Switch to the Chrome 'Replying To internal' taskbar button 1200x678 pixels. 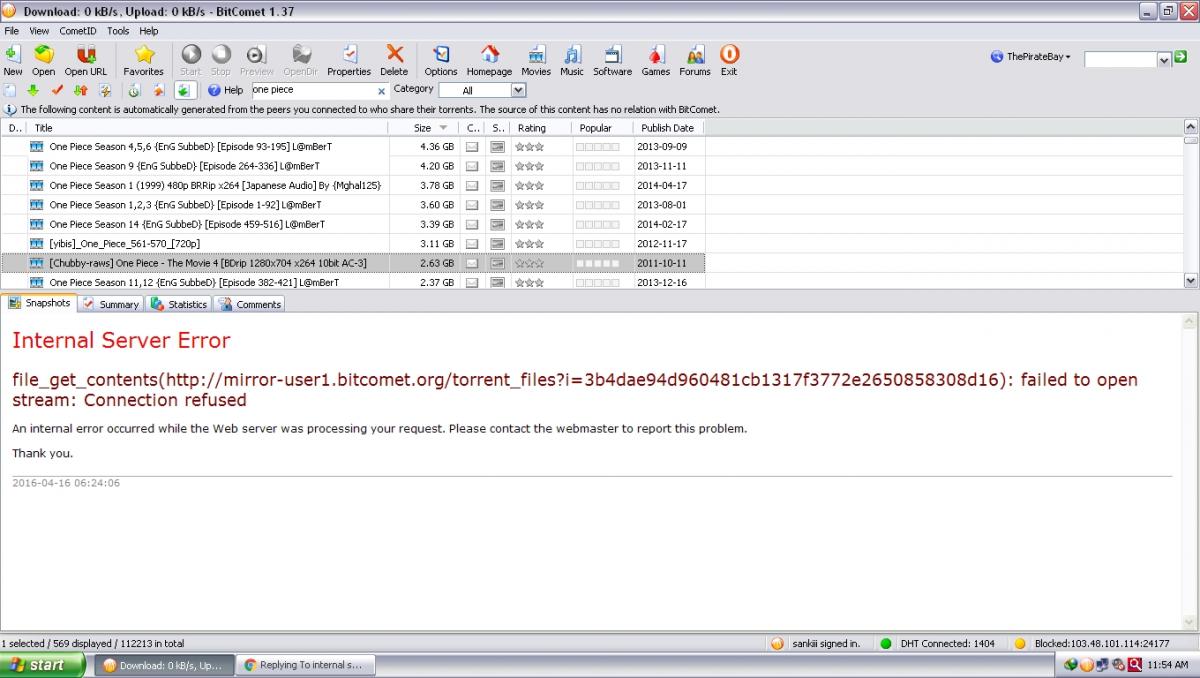[x=307, y=665]
